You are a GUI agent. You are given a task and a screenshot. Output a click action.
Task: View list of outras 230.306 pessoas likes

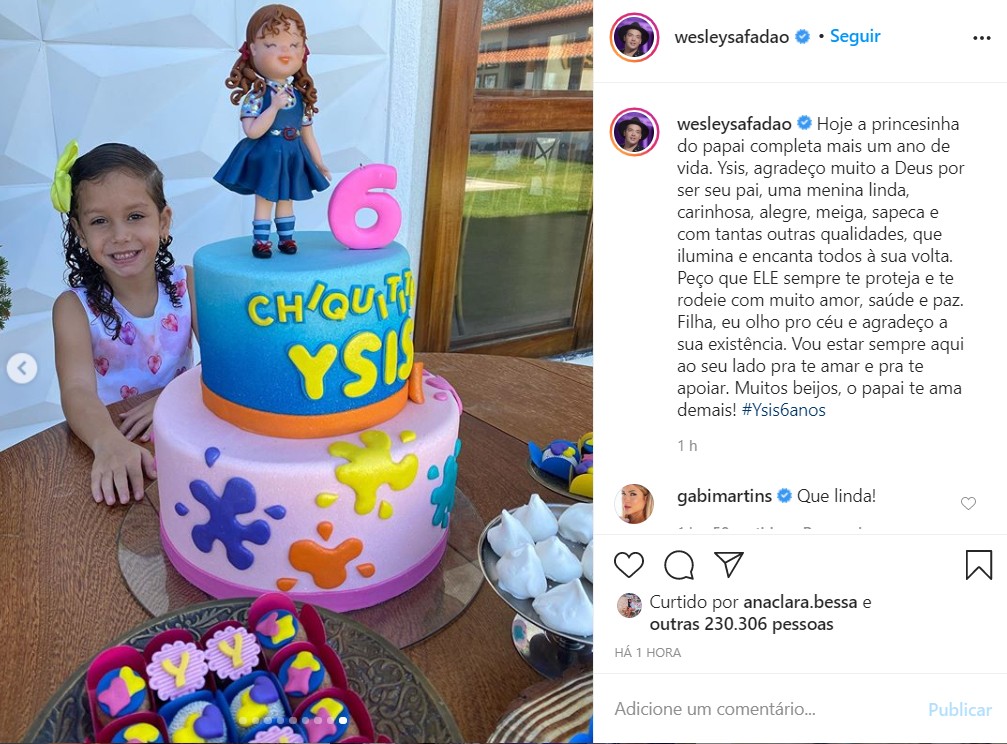point(741,624)
